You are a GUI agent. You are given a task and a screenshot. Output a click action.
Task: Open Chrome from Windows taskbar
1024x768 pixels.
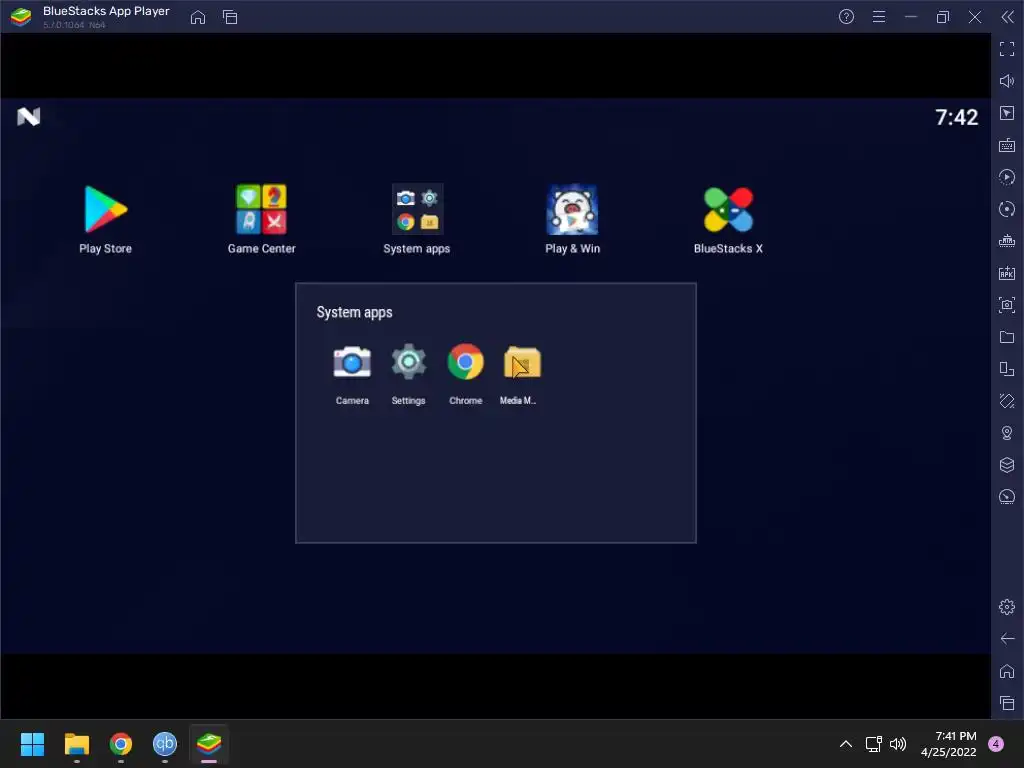pos(121,744)
